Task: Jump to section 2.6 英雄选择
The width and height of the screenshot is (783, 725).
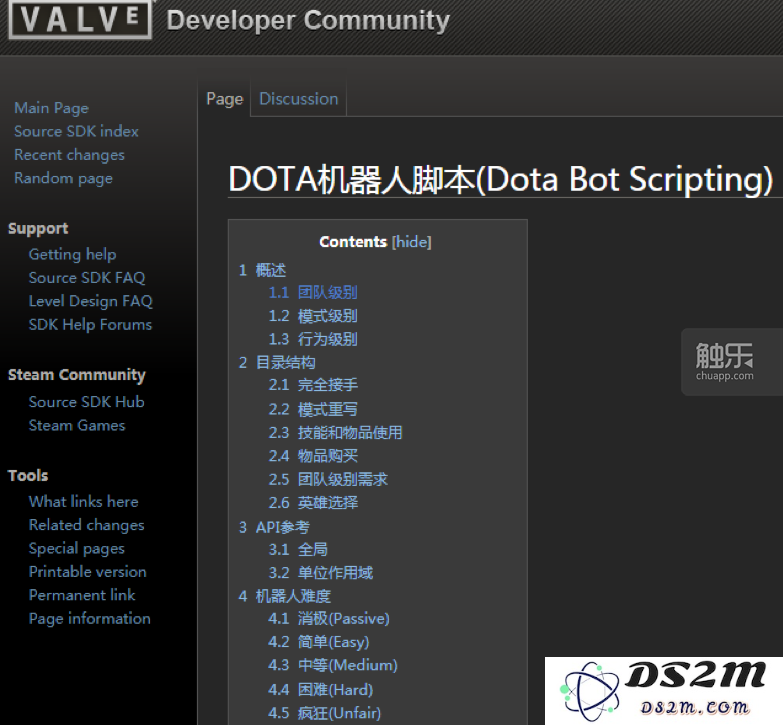Action: coord(313,502)
